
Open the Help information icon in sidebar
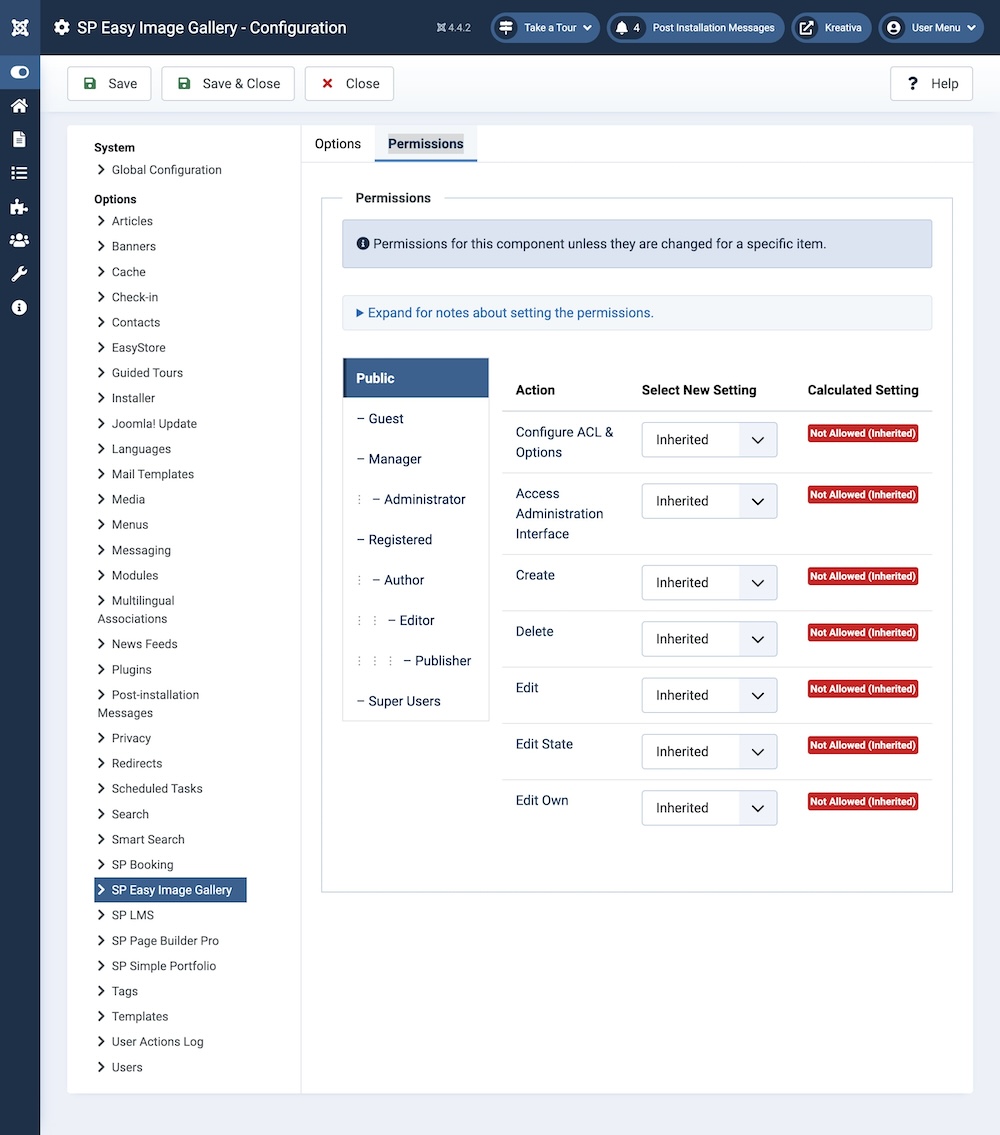[19, 308]
